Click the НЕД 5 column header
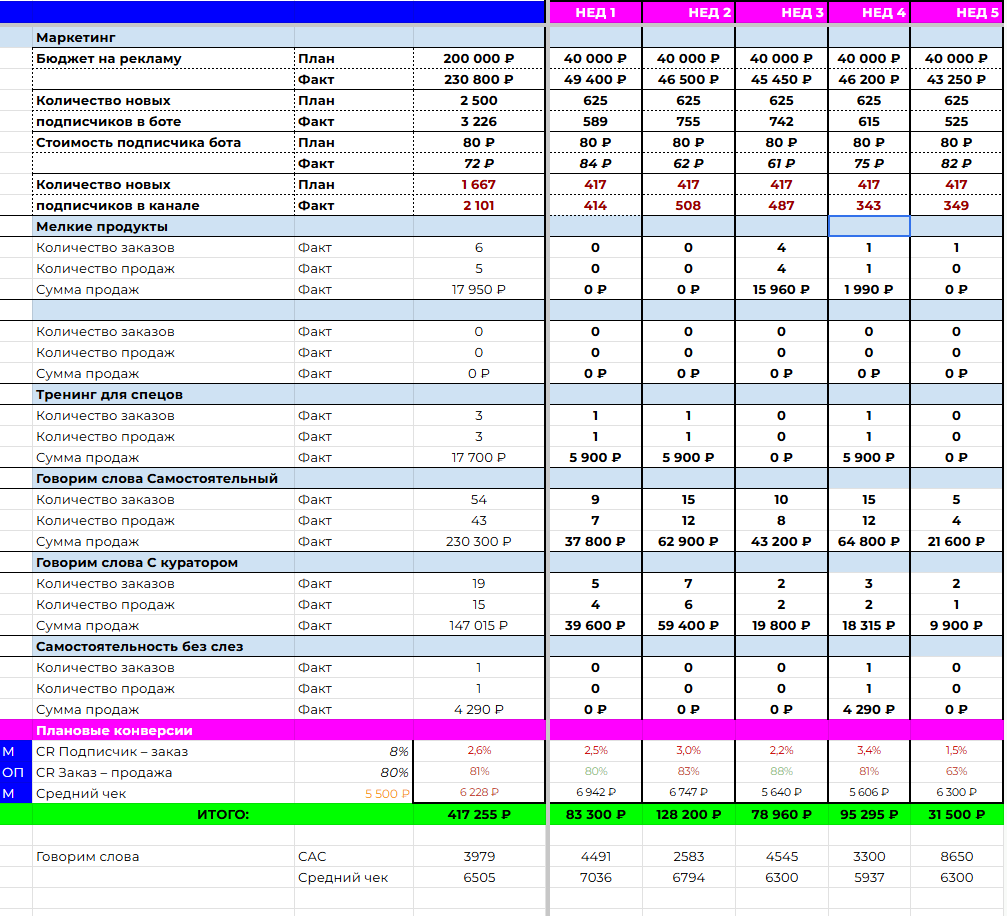Image resolution: width=1007 pixels, height=916 pixels. coord(956,12)
